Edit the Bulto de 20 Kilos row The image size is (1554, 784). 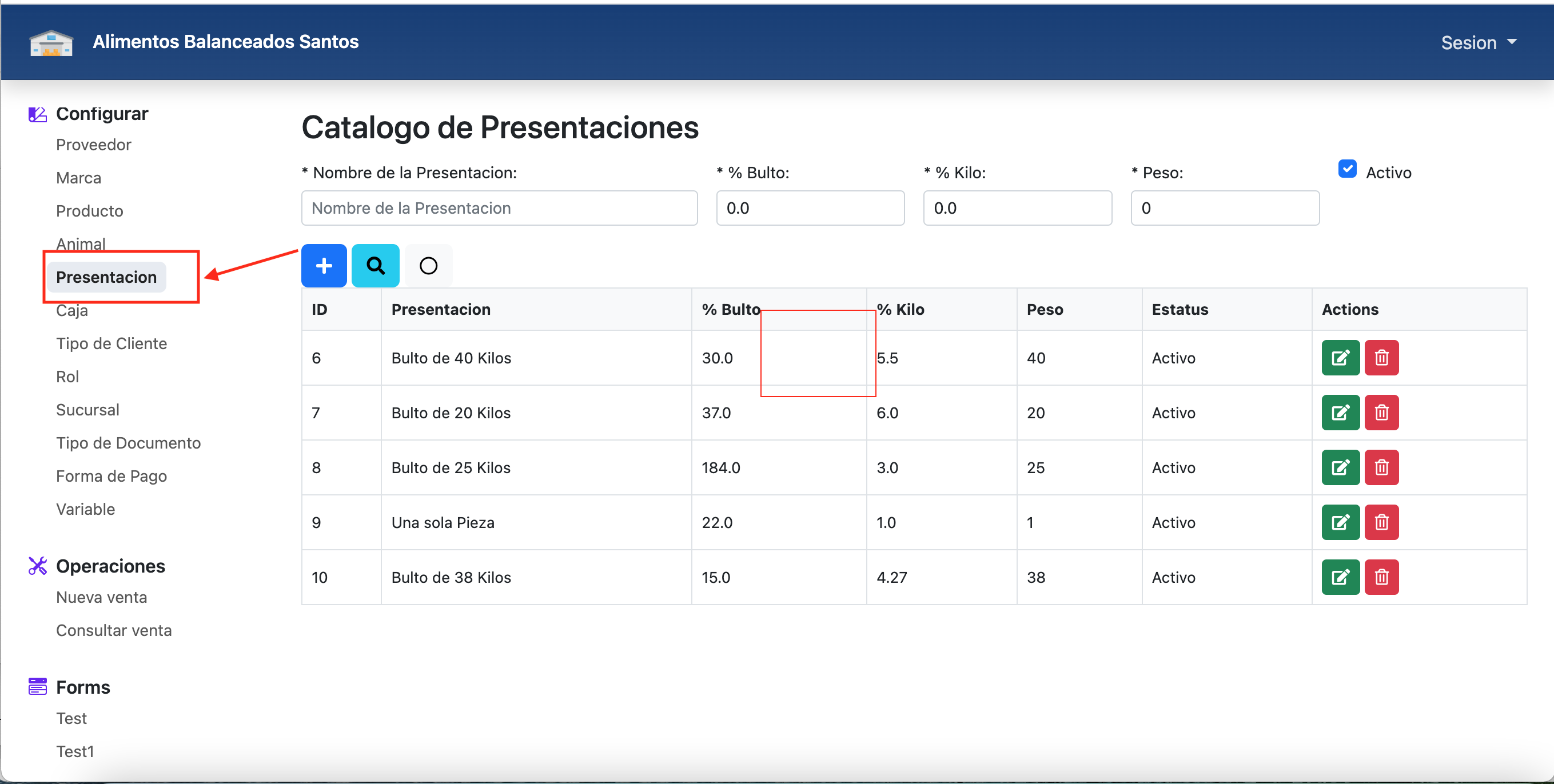1340,413
